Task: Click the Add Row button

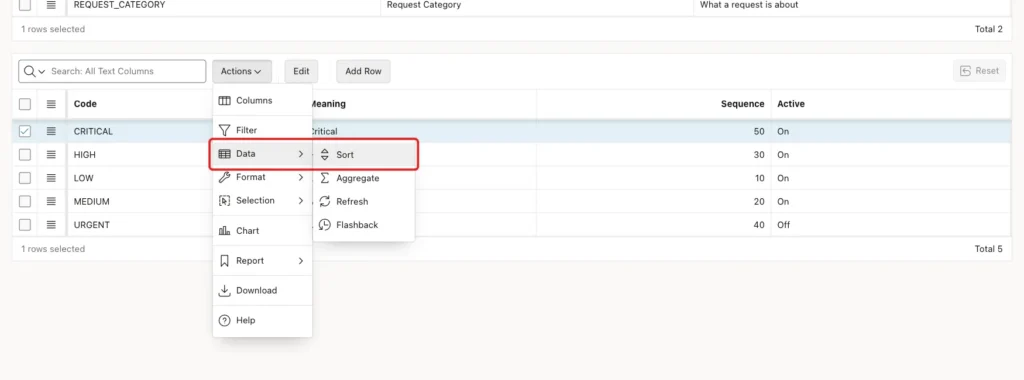Action: point(363,71)
